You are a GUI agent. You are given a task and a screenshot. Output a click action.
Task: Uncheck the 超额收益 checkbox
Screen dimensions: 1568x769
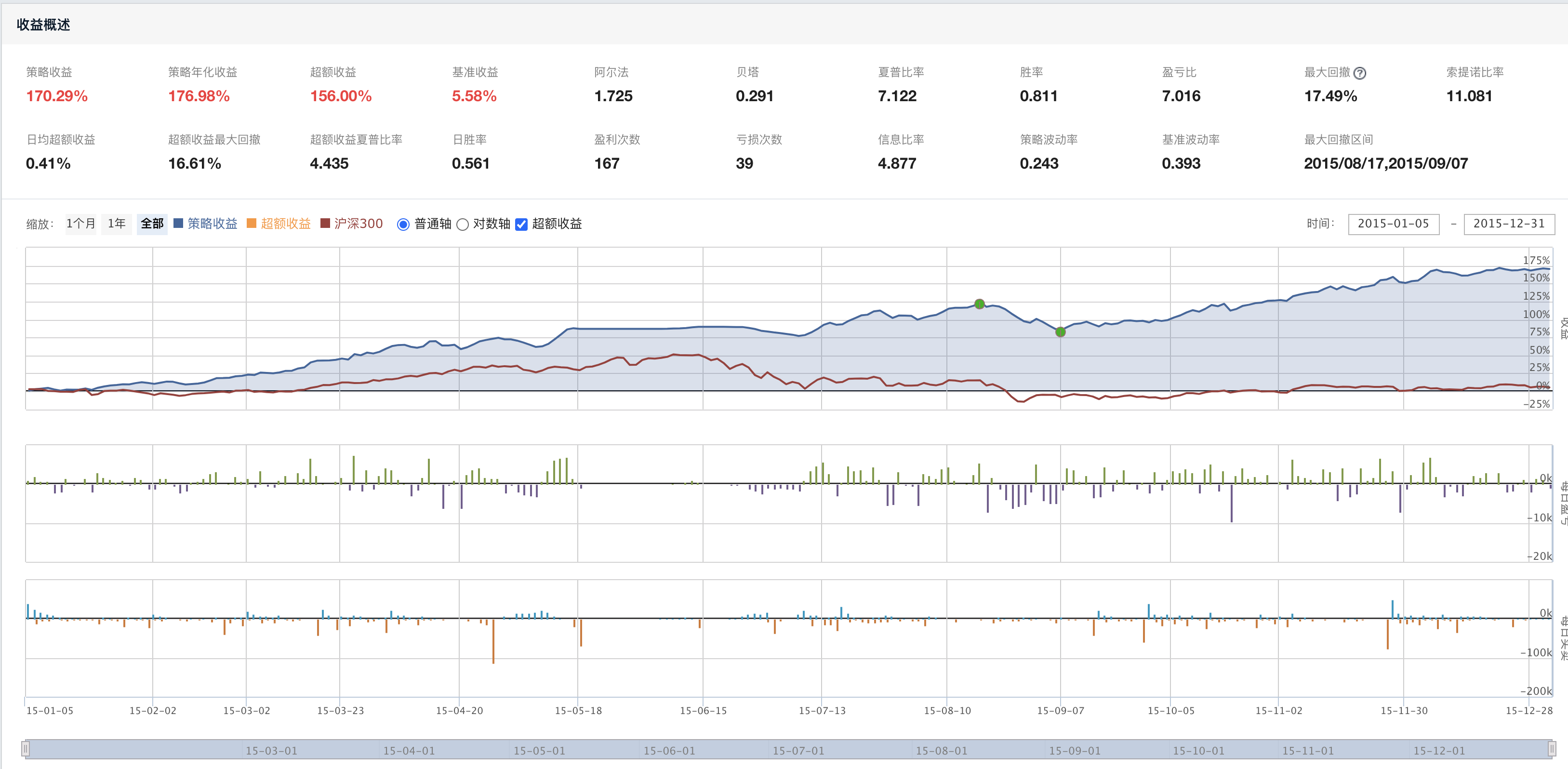(x=522, y=225)
